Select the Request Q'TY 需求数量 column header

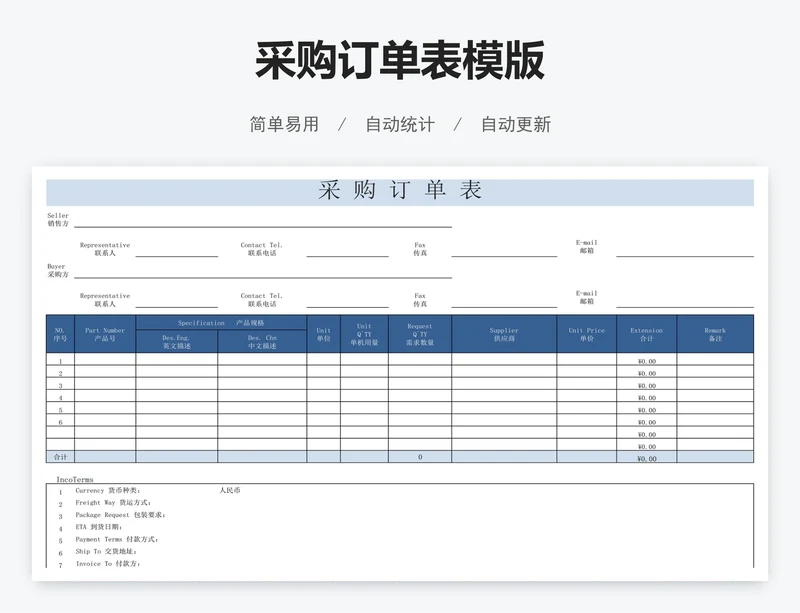[420, 334]
